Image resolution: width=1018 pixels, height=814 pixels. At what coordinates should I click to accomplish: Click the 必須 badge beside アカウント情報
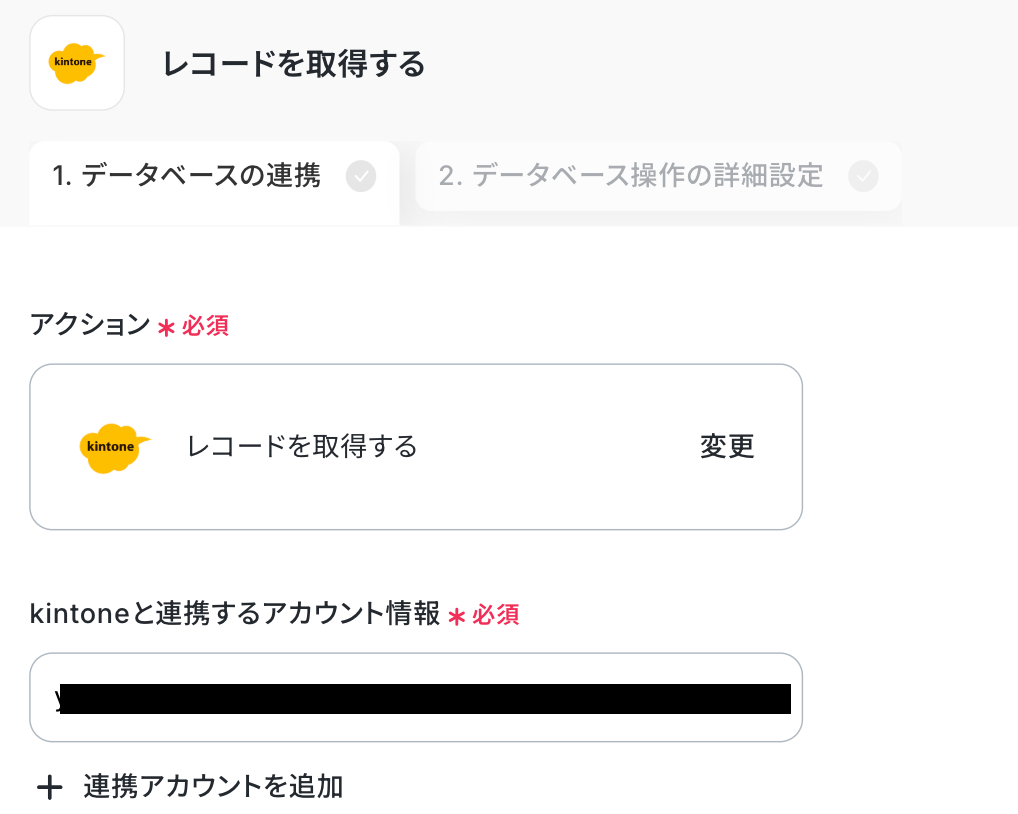pos(495,615)
